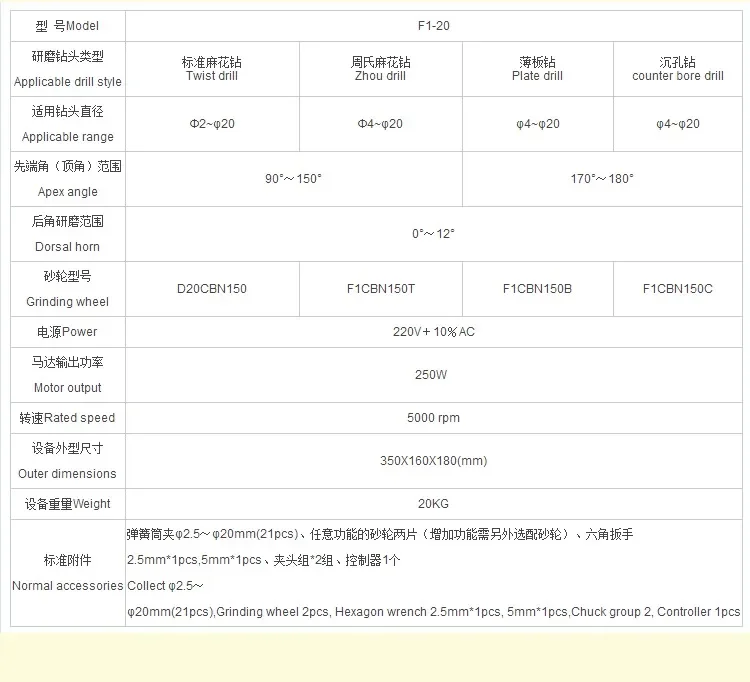Select the 'Zhou drill' cell

click(x=380, y=69)
